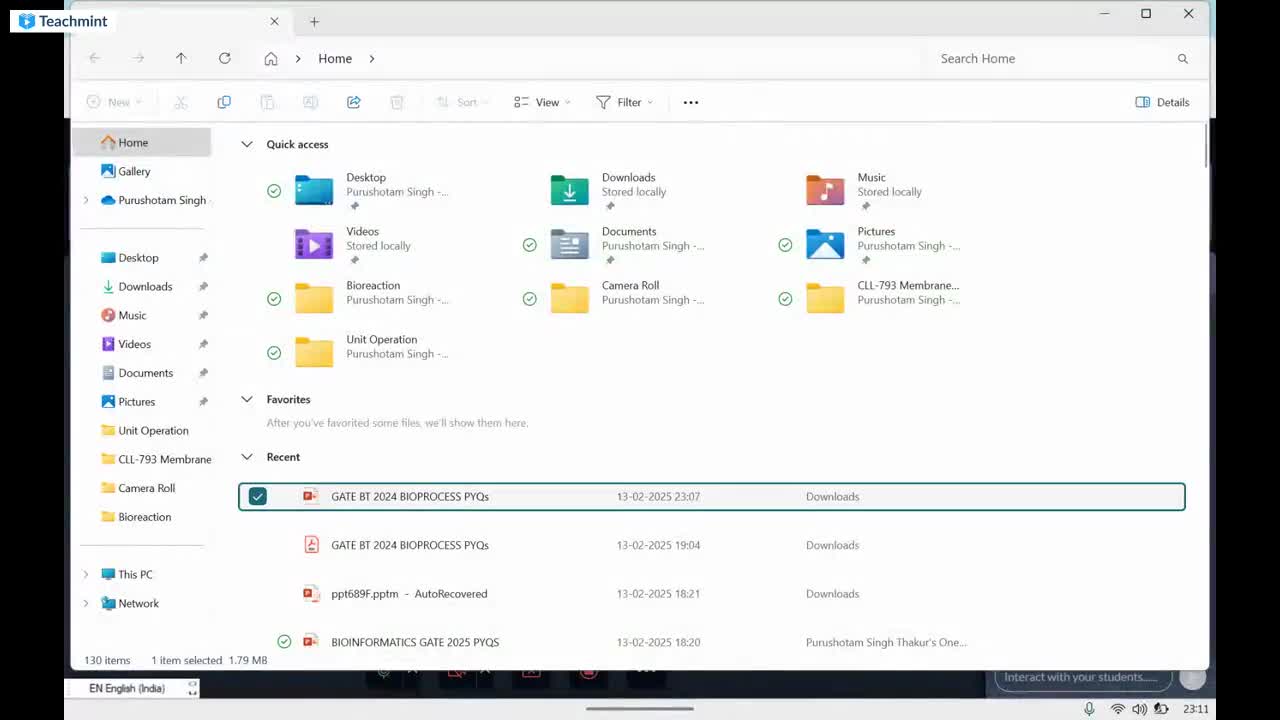Click Home breadcrumb in address bar
Image resolution: width=1280 pixels, height=720 pixels.
[x=335, y=58]
